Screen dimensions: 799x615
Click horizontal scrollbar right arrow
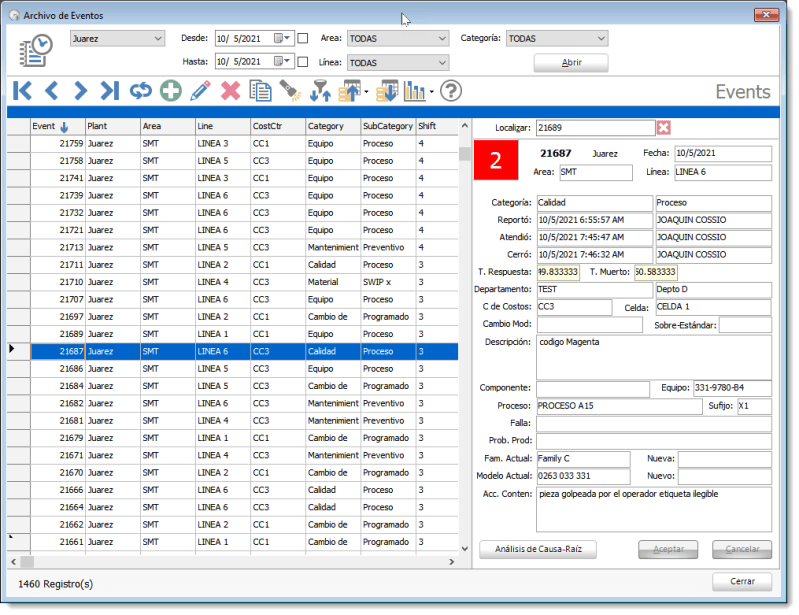point(451,562)
